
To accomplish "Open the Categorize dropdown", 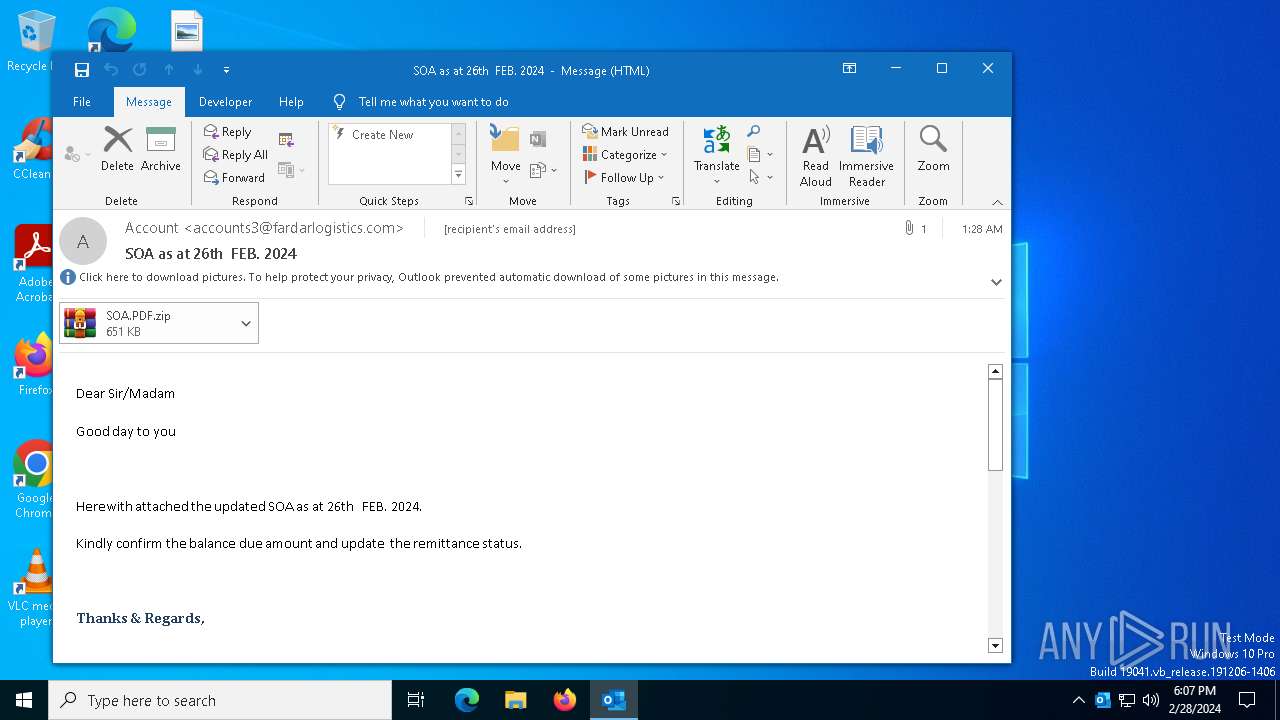I will coord(625,154).
